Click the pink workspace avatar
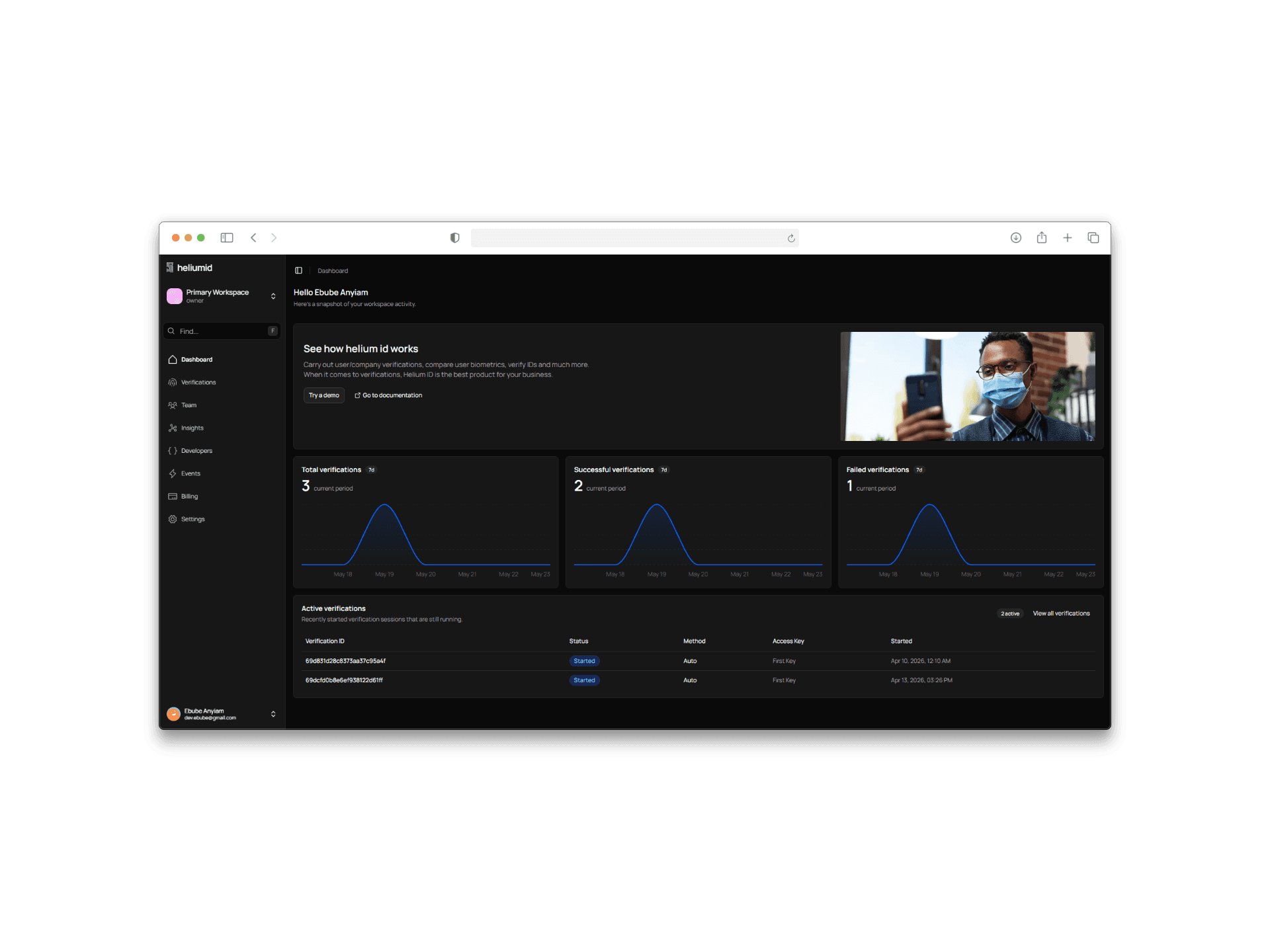The image size is (1270, 952). tap(175, 296)
